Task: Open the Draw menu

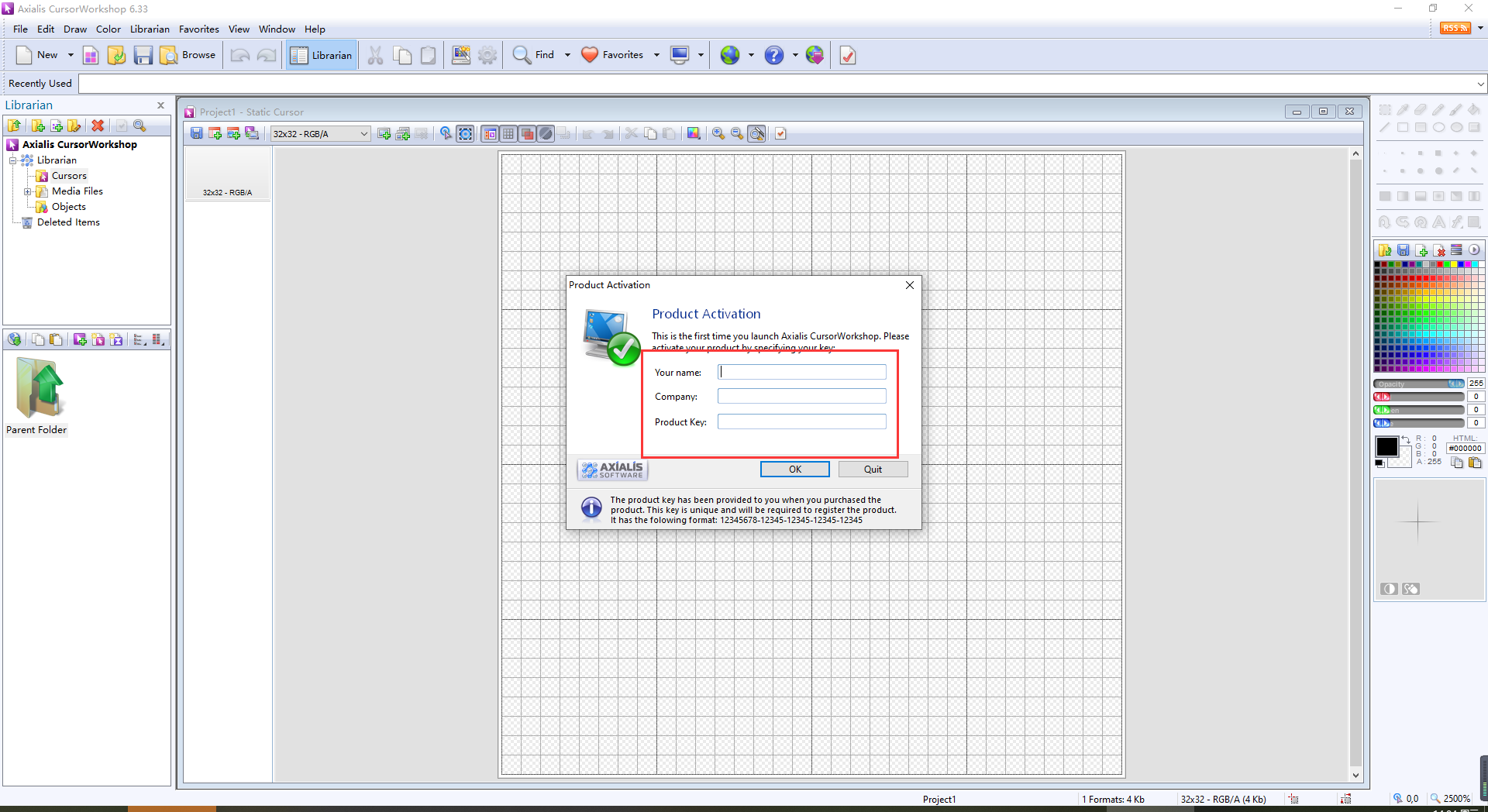Action: (x=75, y=29)
